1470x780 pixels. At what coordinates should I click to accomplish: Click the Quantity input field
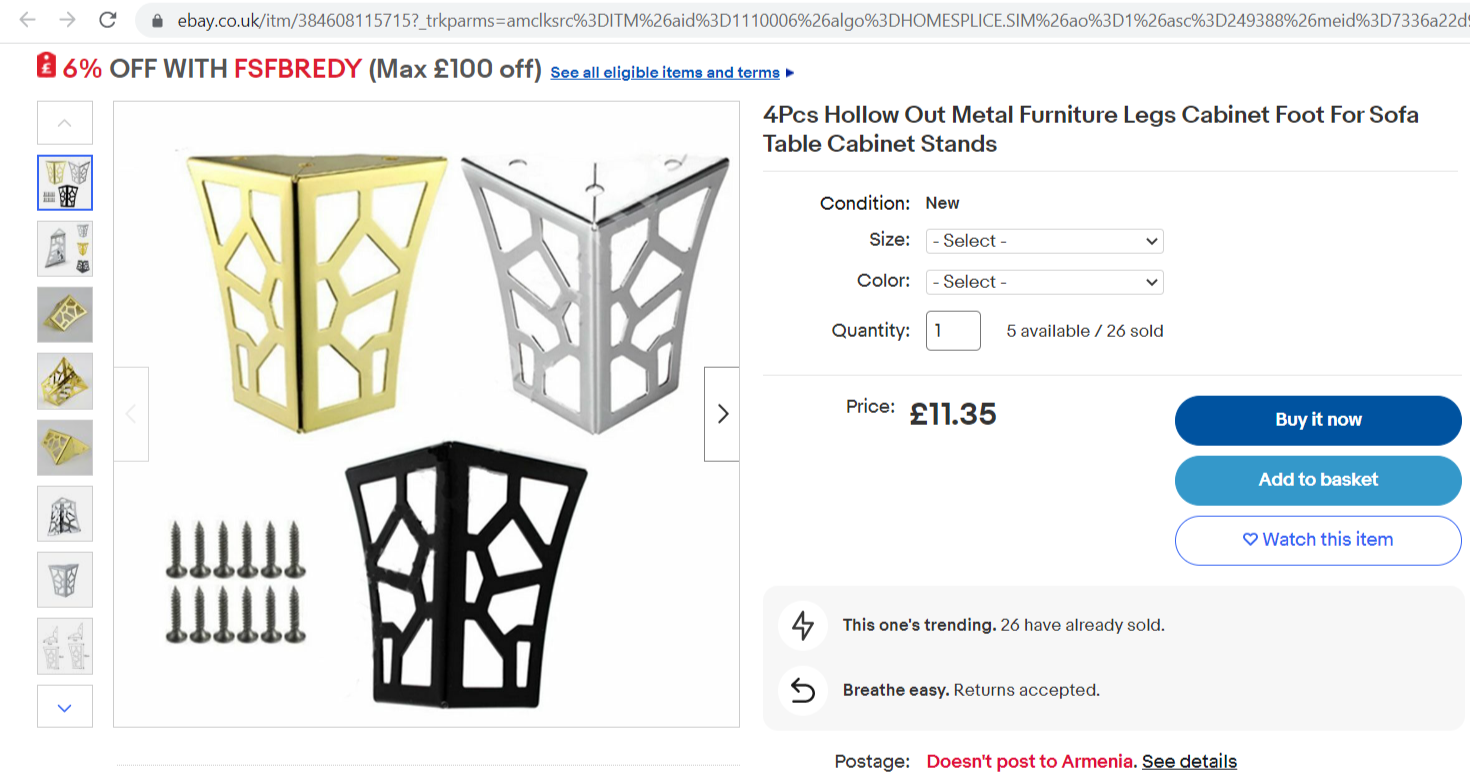pos(953,331)
